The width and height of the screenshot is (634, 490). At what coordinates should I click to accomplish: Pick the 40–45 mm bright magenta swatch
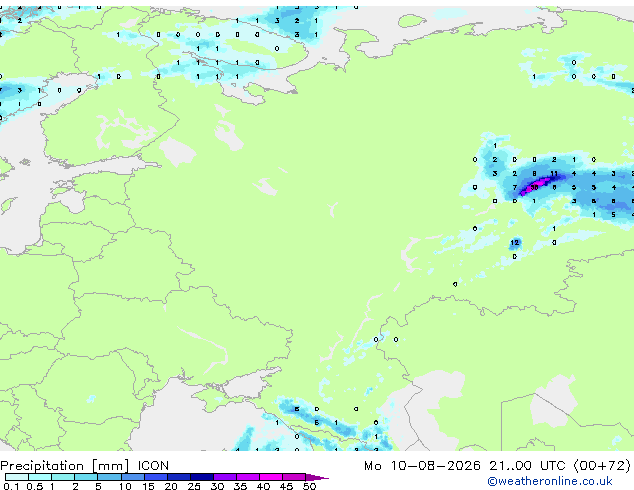271,477
